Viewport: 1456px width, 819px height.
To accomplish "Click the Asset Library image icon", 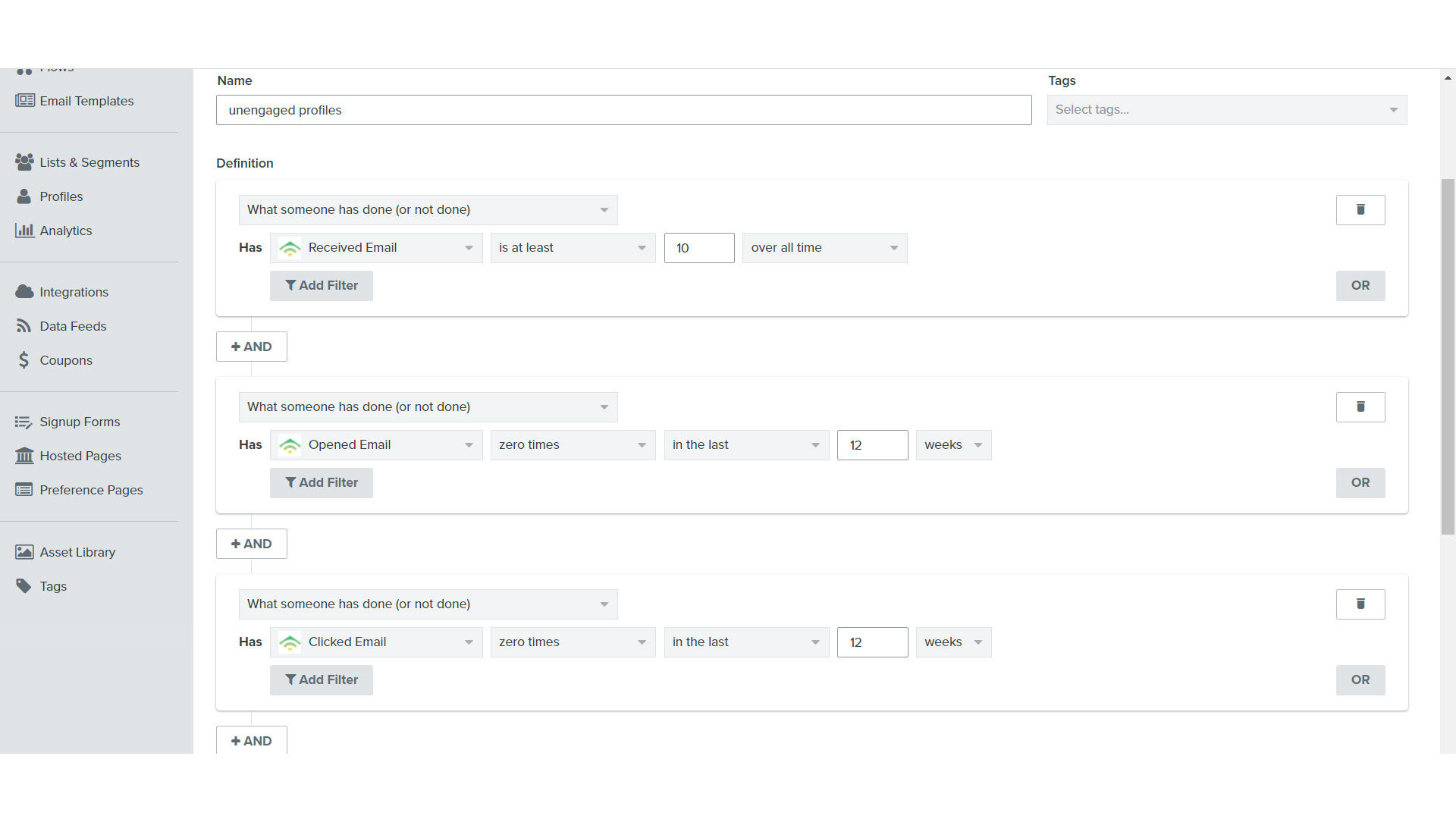I will click(x=24, y=552).
